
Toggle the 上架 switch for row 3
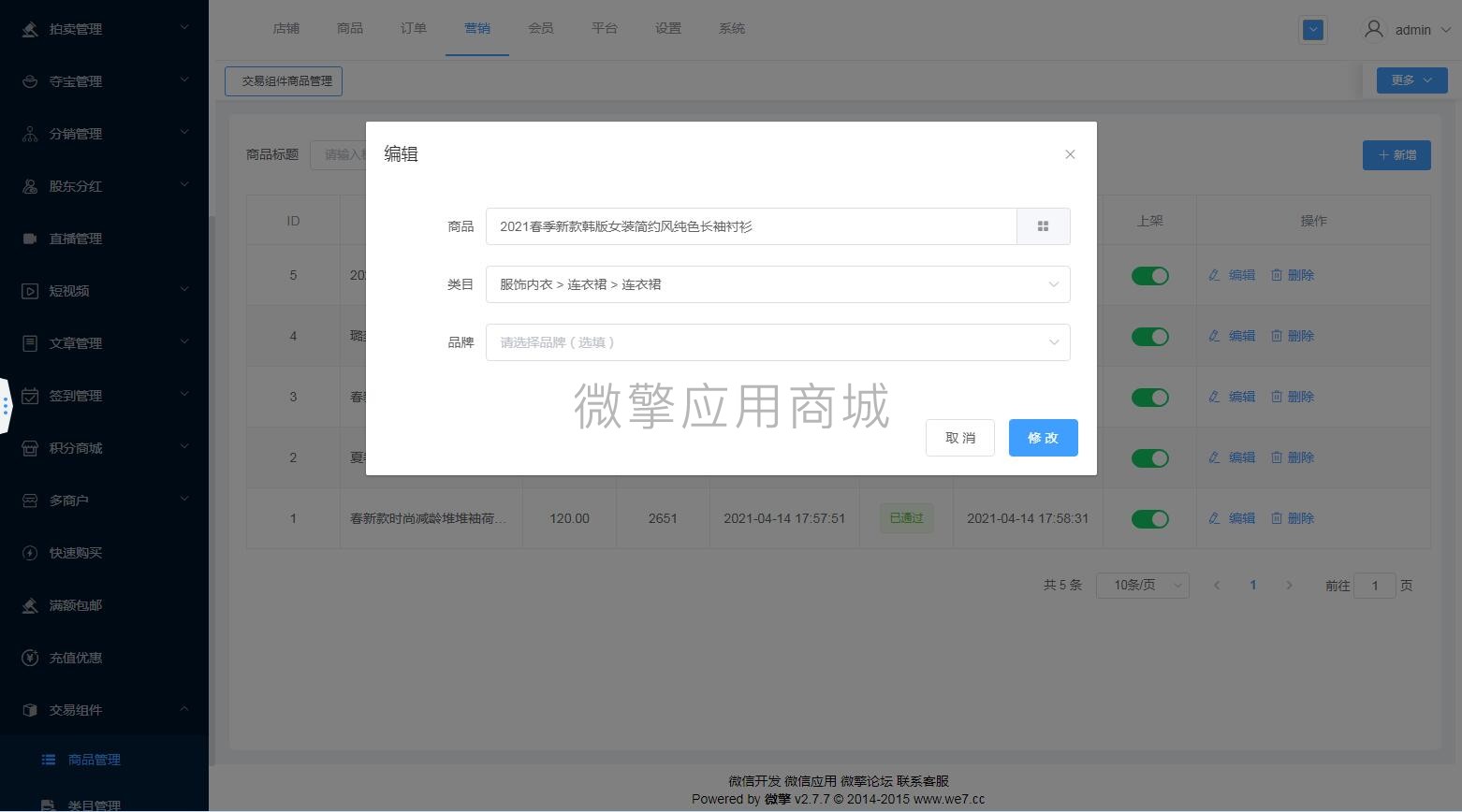pyautogui.click(x=1149, y=398)
